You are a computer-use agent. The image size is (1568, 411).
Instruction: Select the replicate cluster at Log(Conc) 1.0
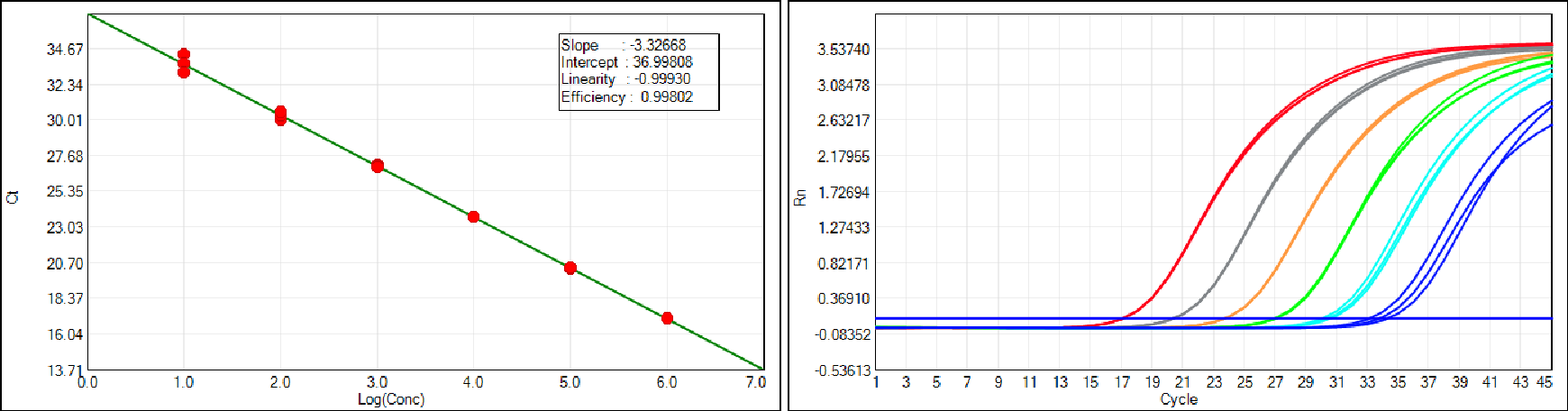point(184,63)
